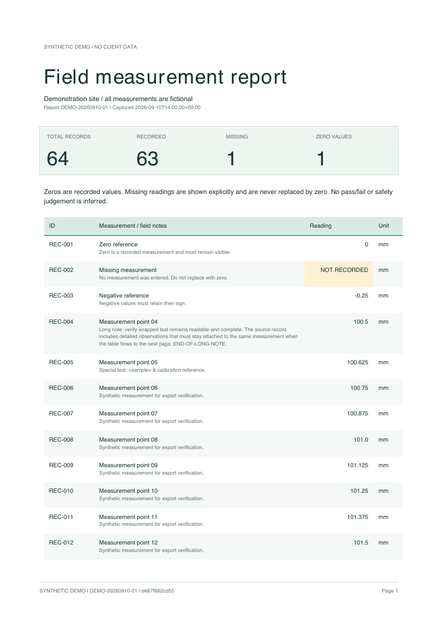Click Measurement point 05 entry
This screenshot has width=438, height=620.
coord(128,362)
